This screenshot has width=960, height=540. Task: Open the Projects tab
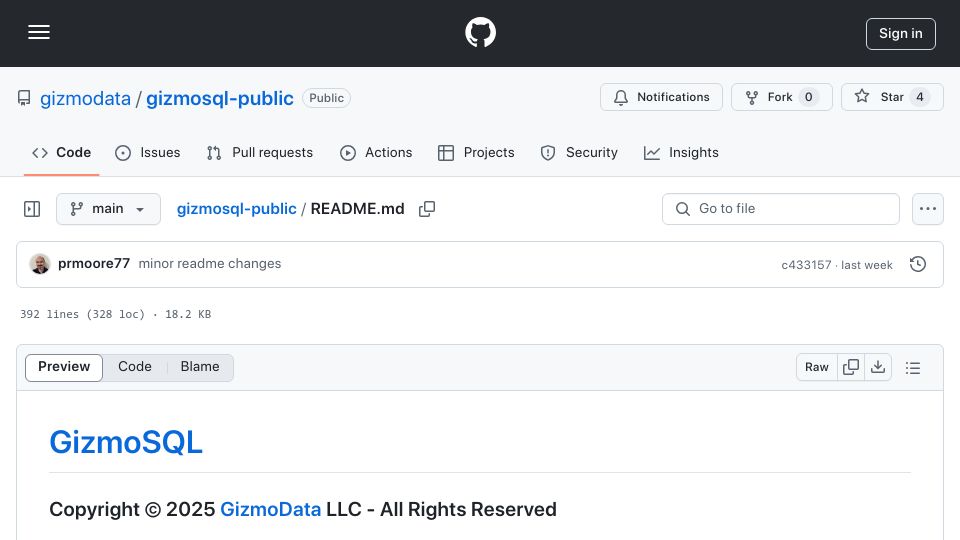click(x=476, y=152)
